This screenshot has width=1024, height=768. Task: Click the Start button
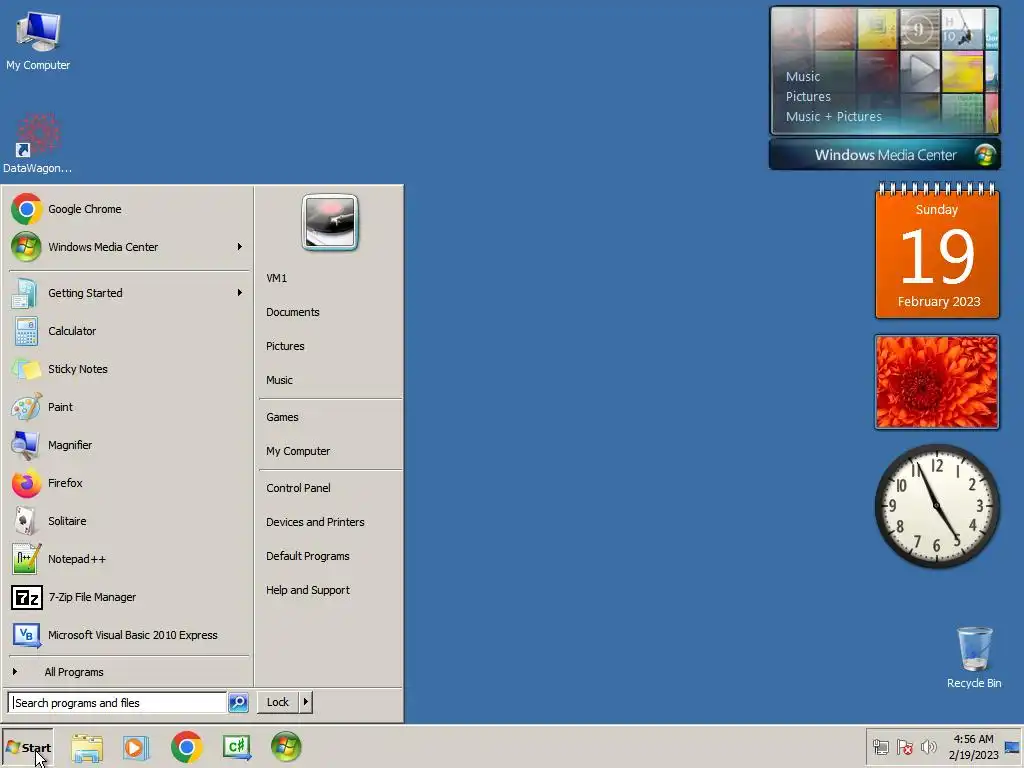(x=27, y=747)
